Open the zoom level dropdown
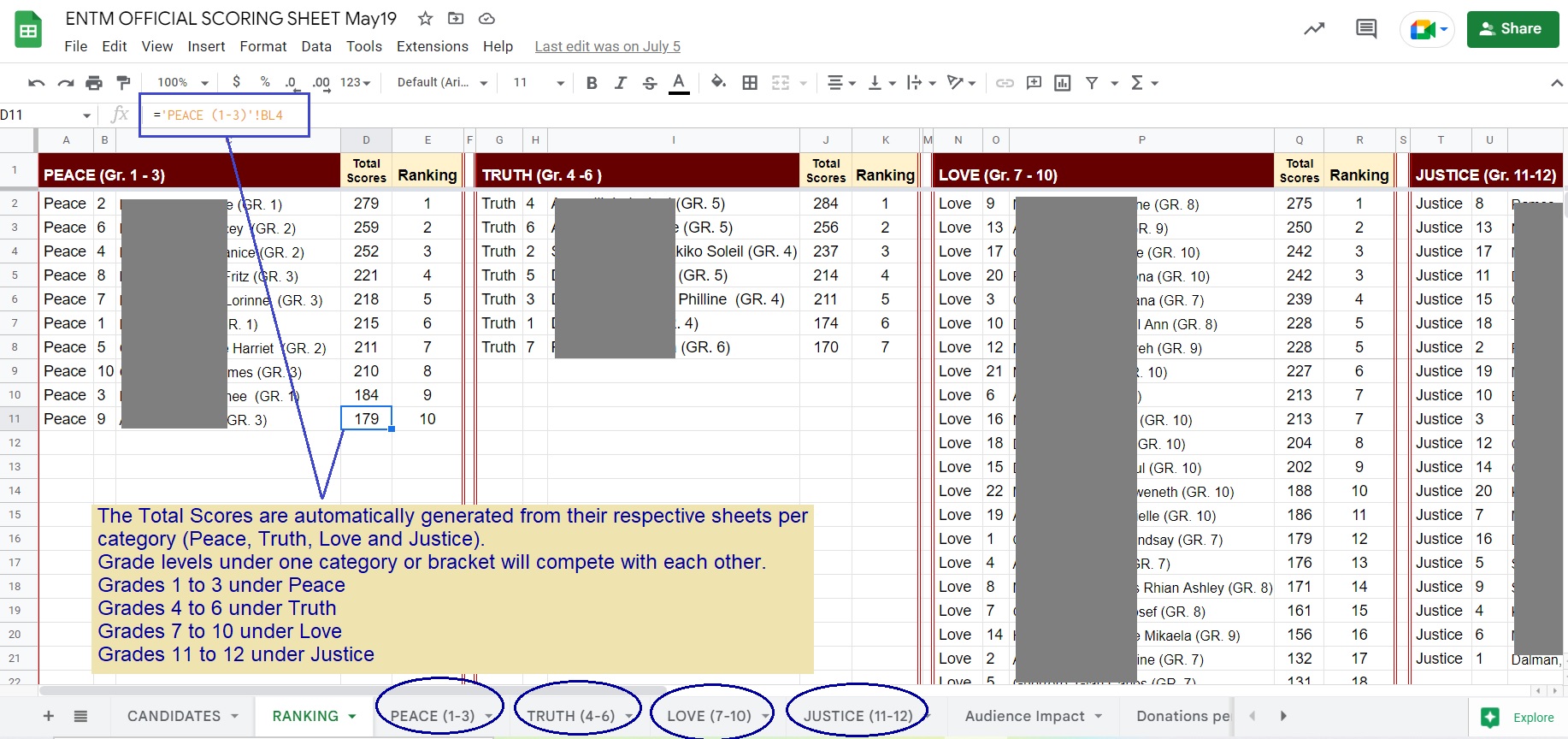The image size is (1568, 739). pos(183,82)
